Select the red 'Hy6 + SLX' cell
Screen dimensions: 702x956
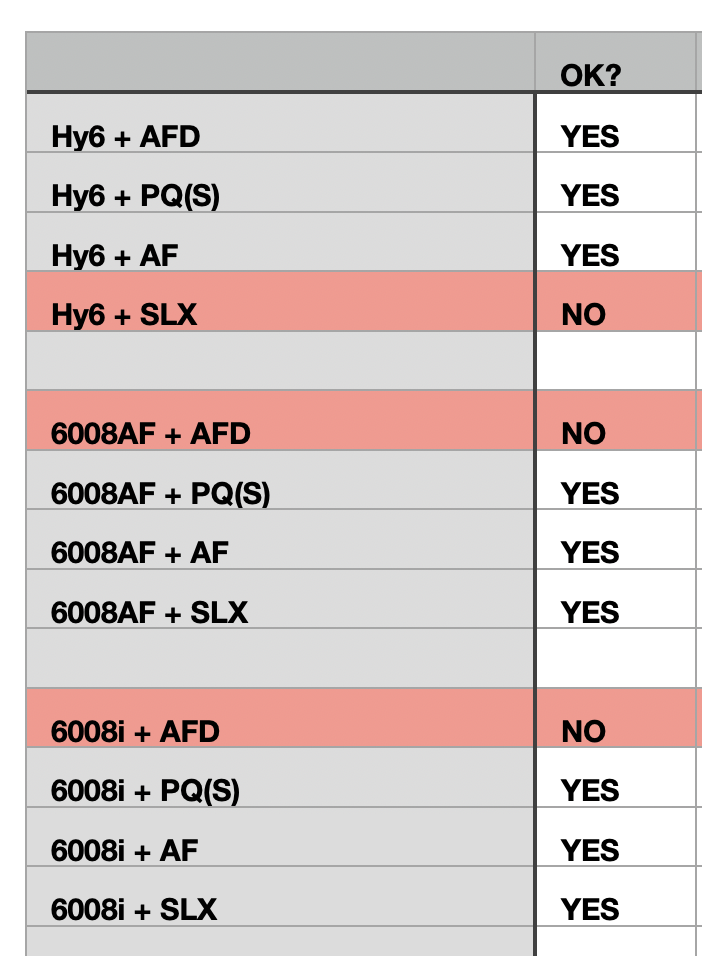280,314
